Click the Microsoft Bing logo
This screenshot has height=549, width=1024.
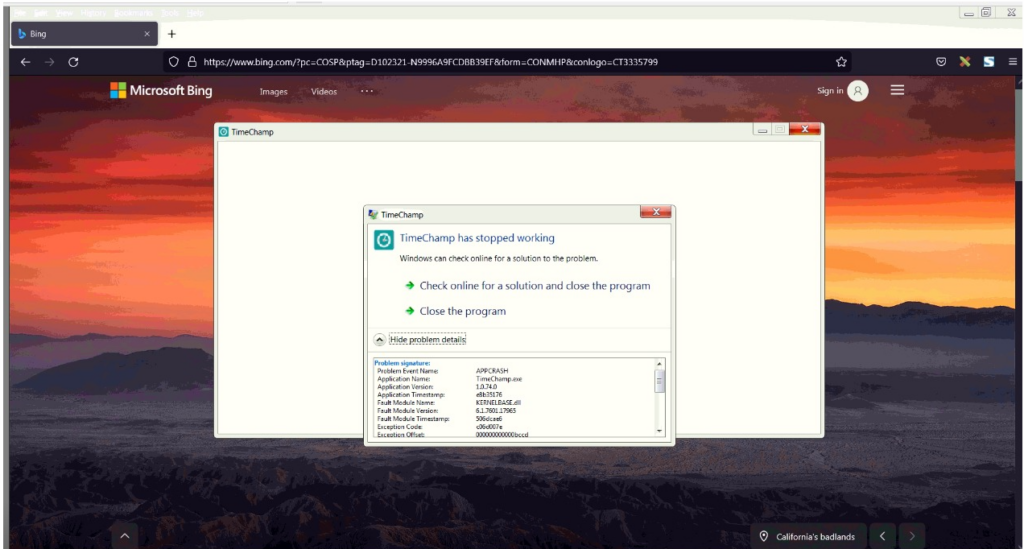161,91
